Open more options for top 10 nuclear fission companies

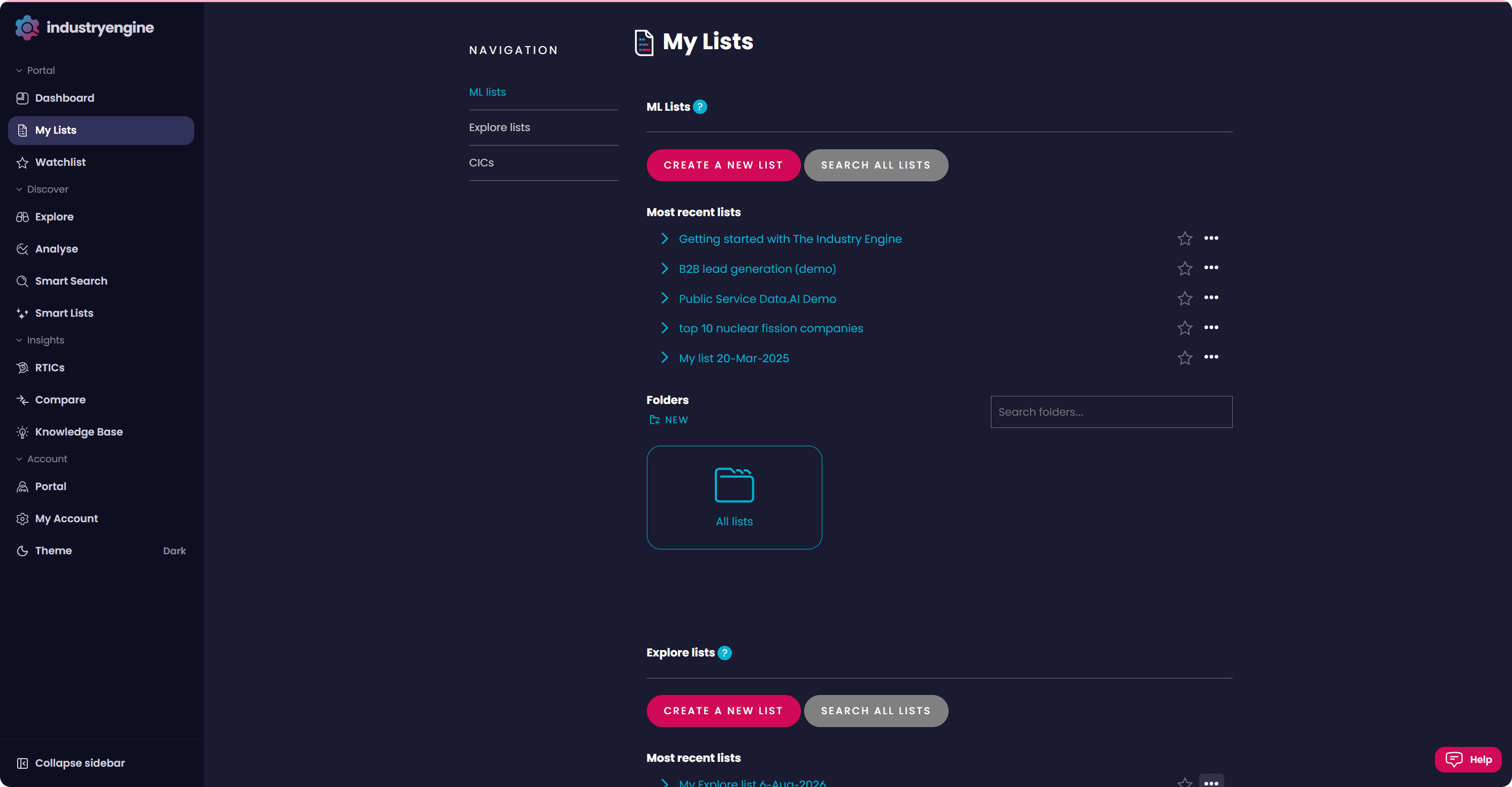tap(1211, 327)
